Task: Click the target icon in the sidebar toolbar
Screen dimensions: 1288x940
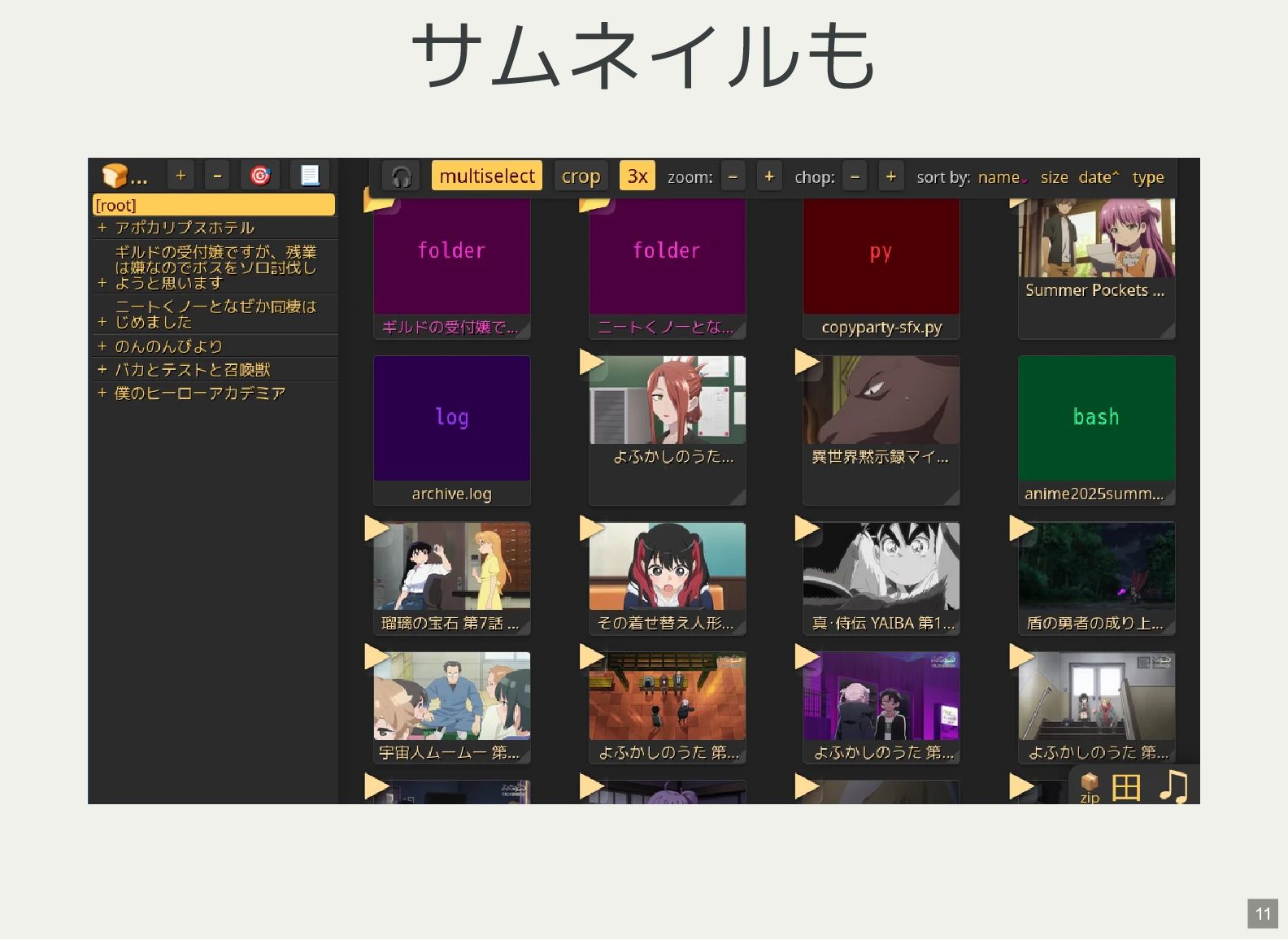Action: (x=260, y=176)
